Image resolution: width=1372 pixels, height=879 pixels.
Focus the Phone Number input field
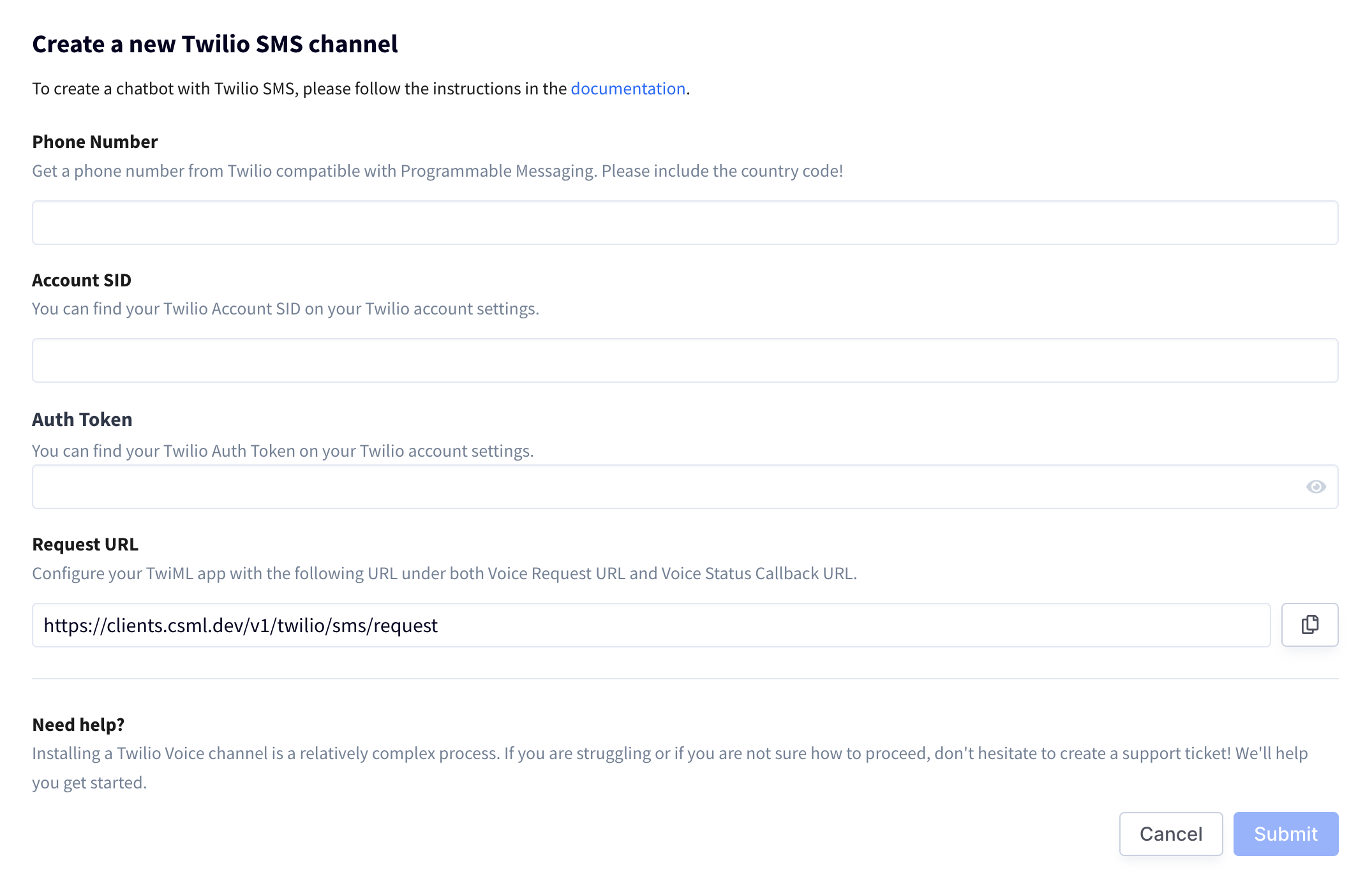pyautogui.click(x=685, y=223)
